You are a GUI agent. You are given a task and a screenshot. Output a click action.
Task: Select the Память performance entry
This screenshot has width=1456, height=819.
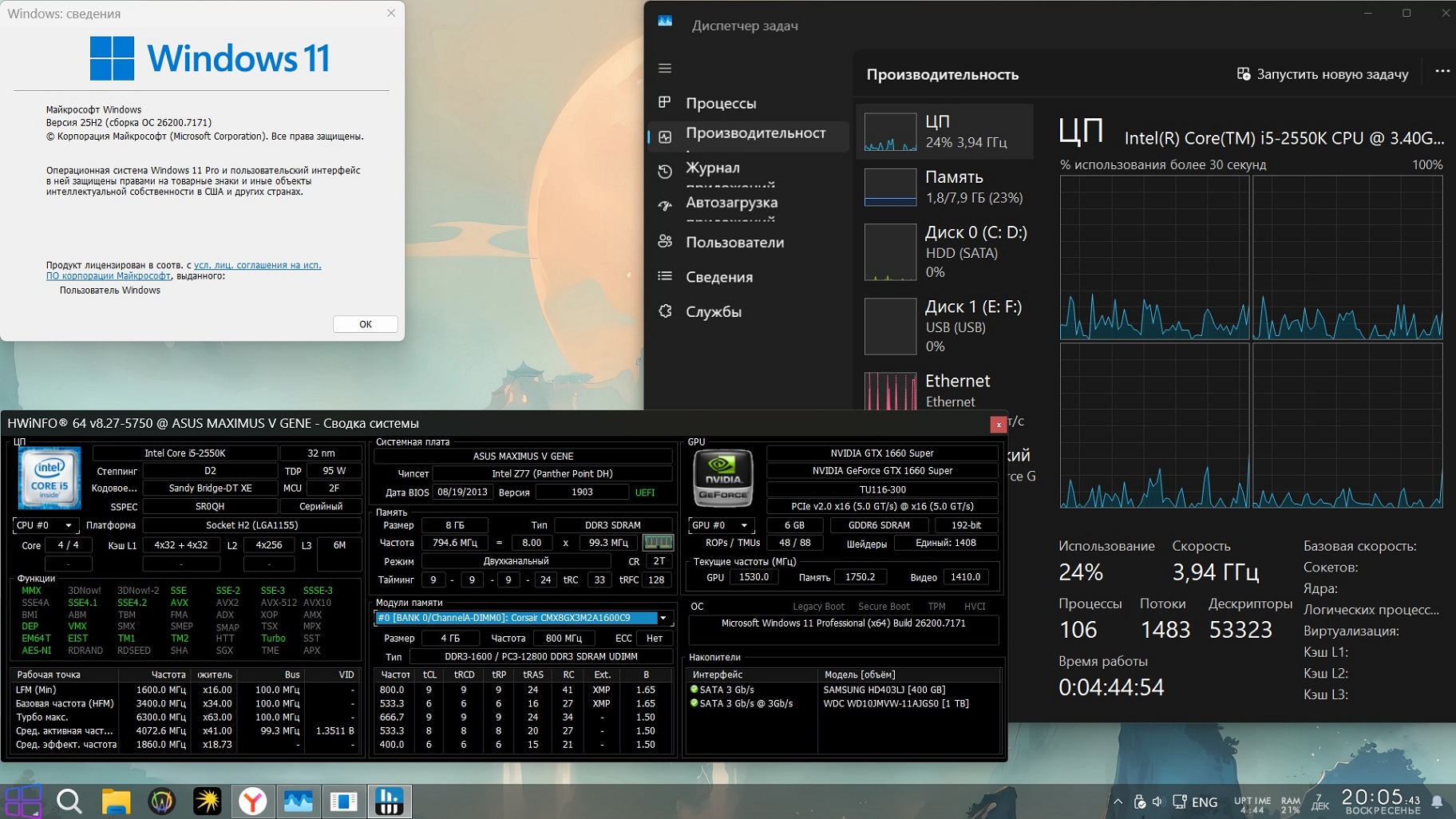click(945, 187)
